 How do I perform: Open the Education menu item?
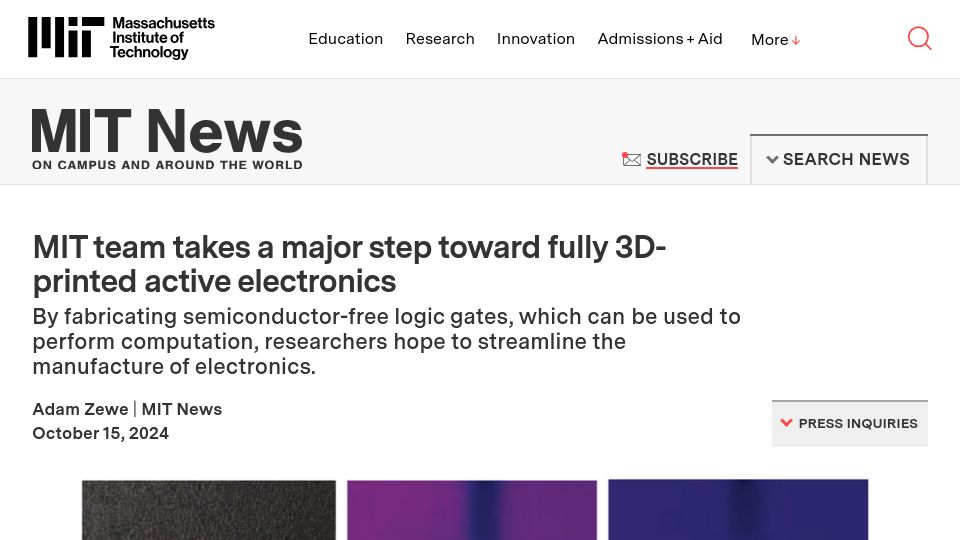tap(345, 39)
